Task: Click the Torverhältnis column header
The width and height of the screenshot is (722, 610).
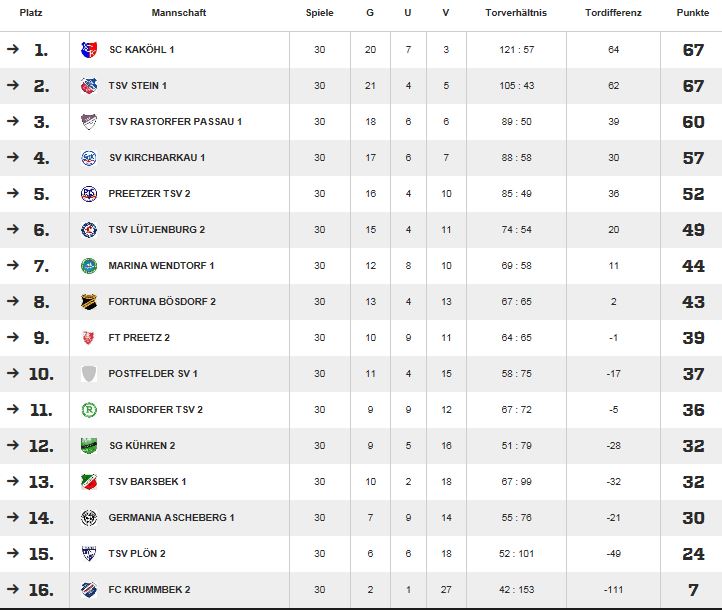Action: point(516,13)
